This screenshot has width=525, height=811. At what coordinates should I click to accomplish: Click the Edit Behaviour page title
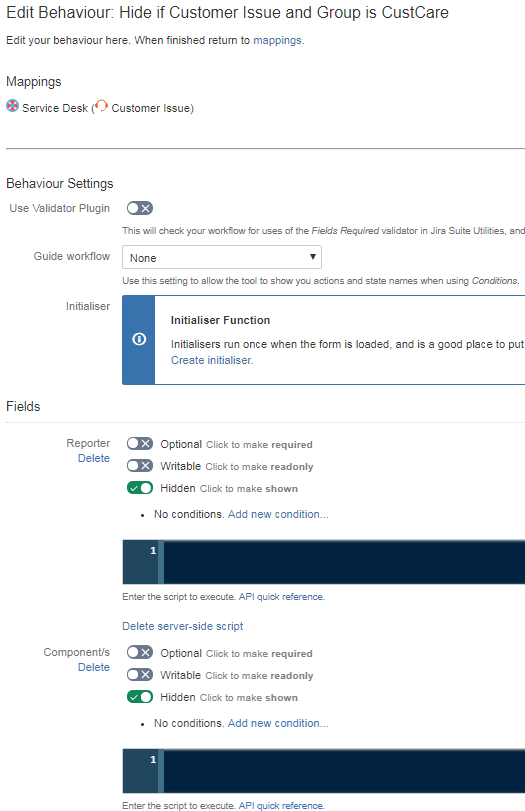228,12
